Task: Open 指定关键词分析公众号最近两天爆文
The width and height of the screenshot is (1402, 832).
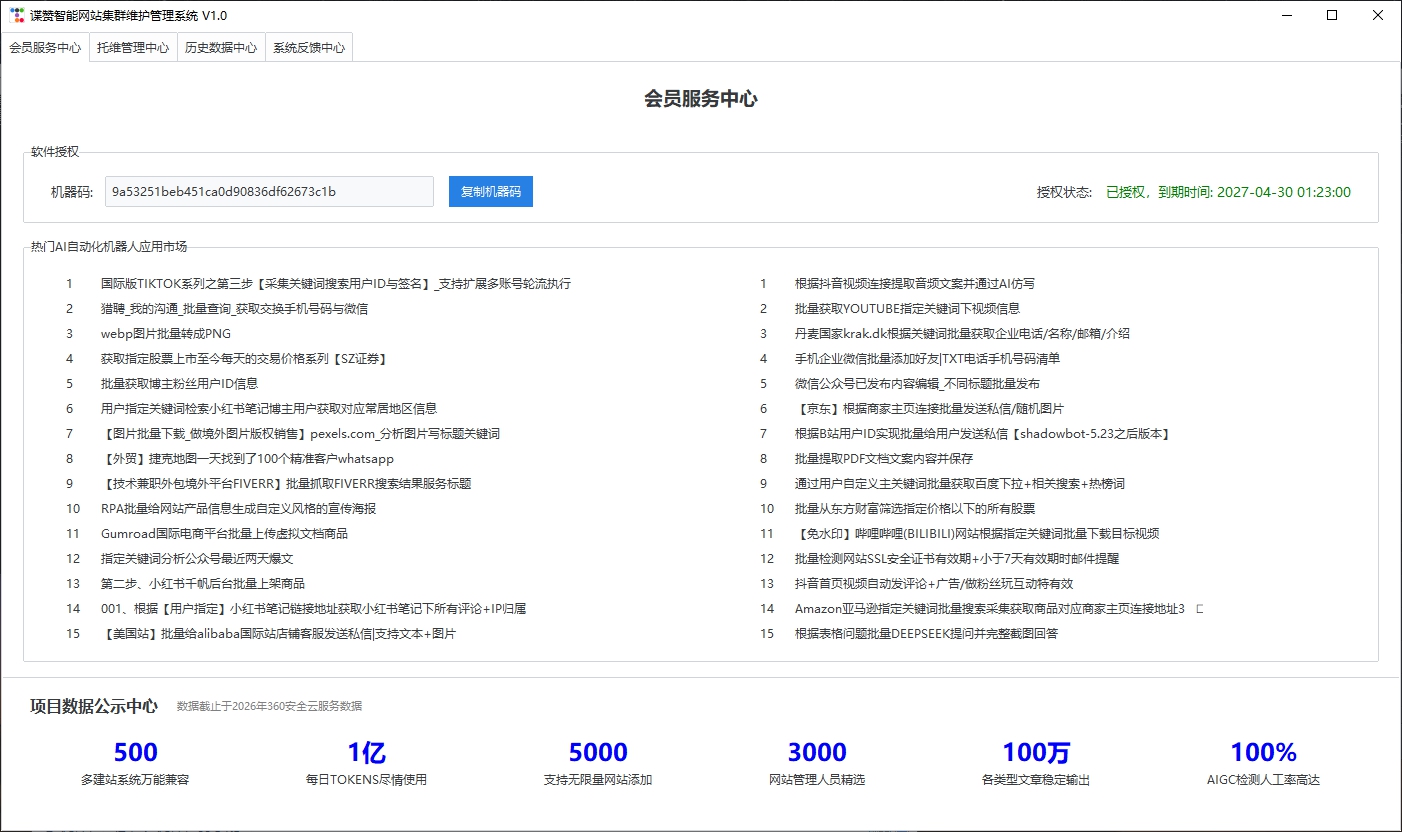Action: click(x=197, y=559)
